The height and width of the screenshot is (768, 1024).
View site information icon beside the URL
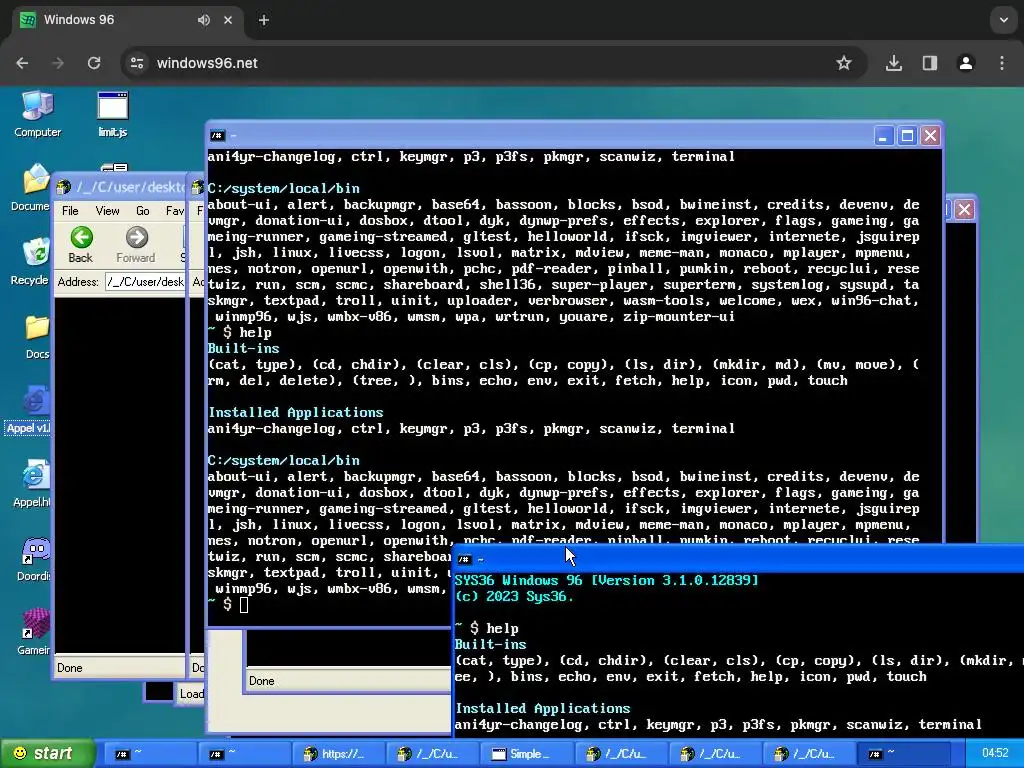(x=136, y=63)
